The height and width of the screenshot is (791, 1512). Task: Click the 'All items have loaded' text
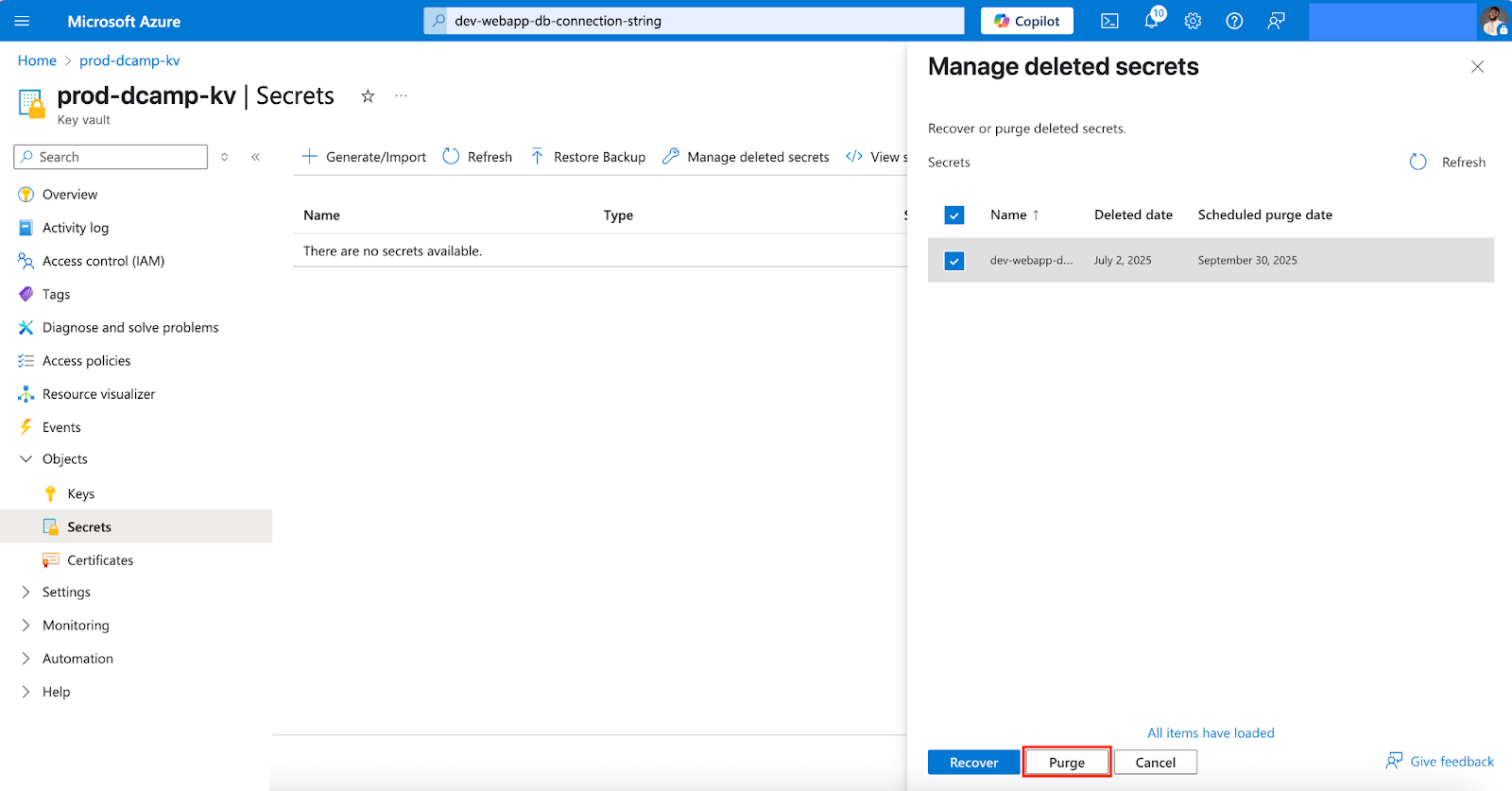point(1211,733)
